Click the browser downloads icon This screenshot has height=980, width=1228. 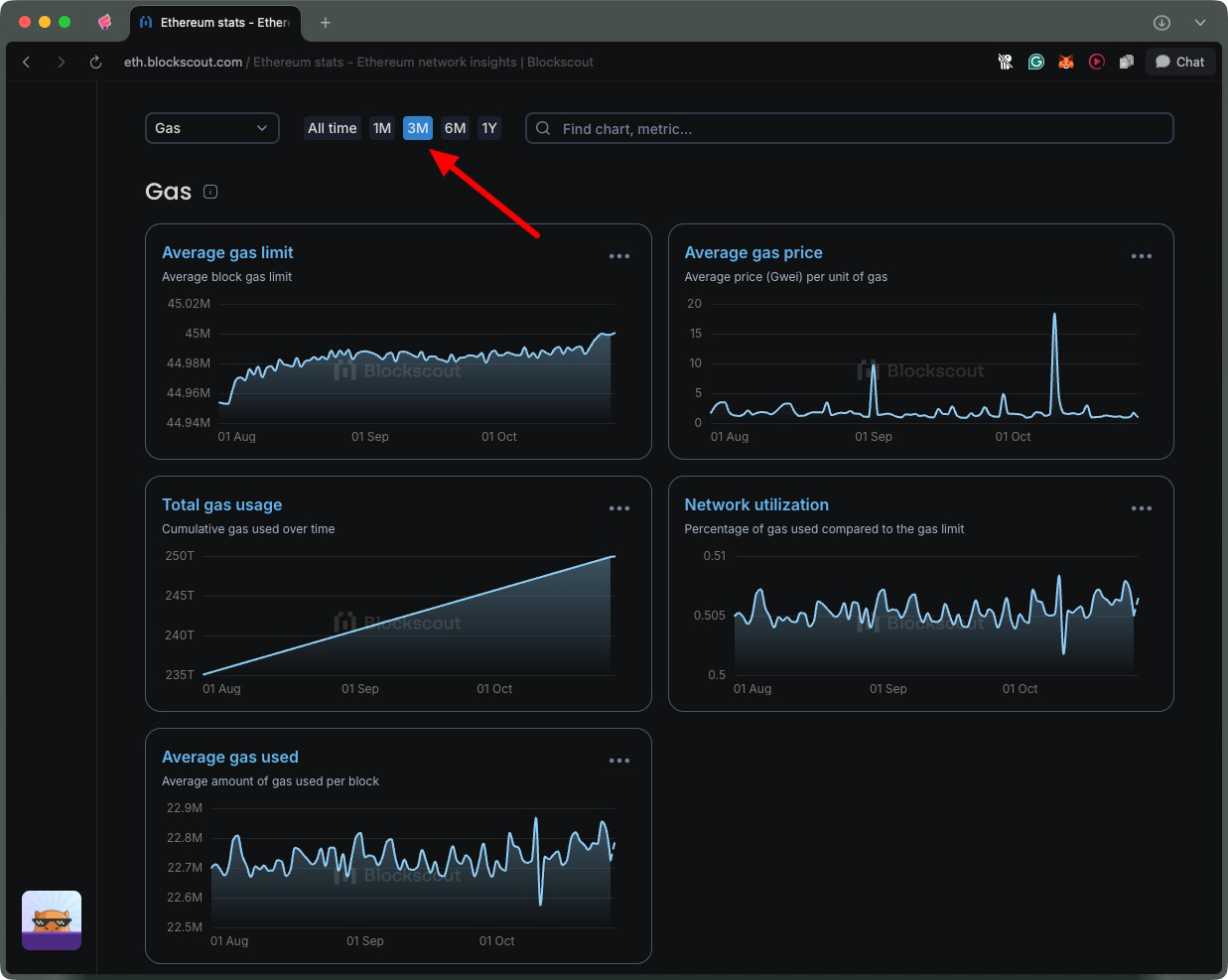1160,22
